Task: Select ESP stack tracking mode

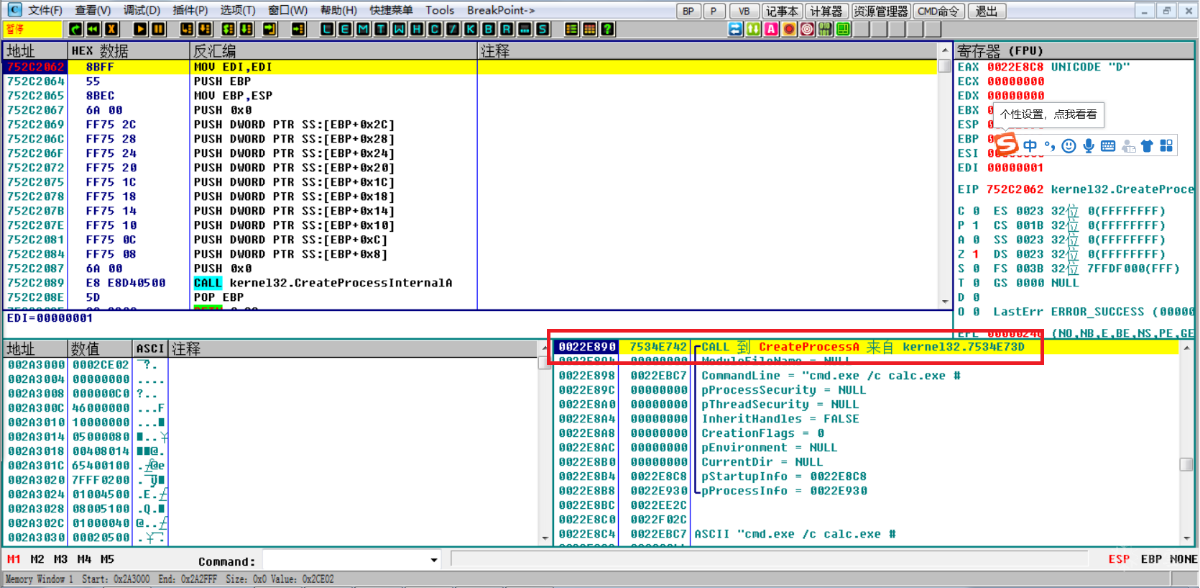Action: click(x=1120, y=560)
